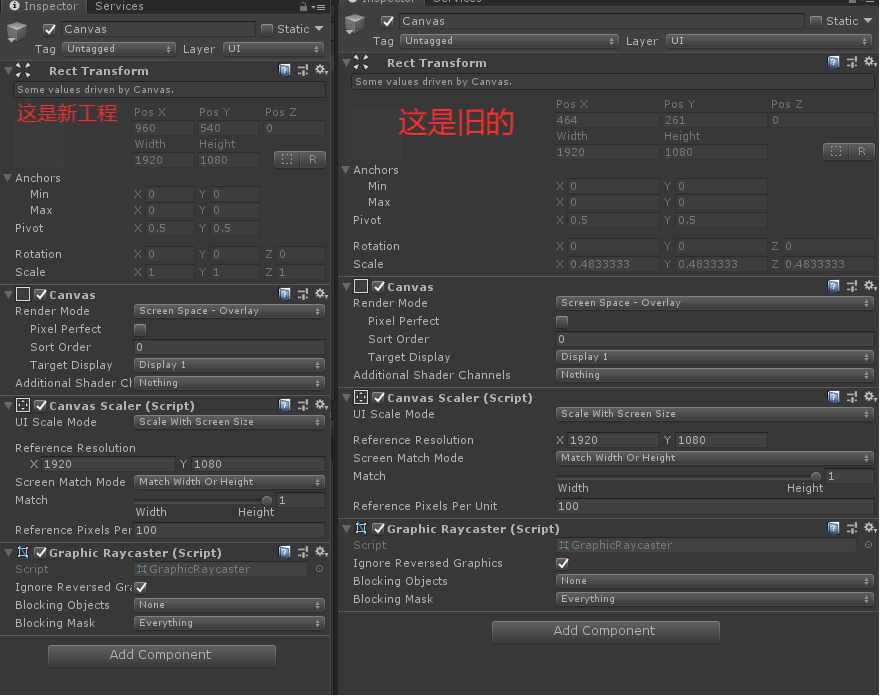Open Canvas Scaler presets in right Inspector
The image size is (880, 696).
click(x=852, y=397)
